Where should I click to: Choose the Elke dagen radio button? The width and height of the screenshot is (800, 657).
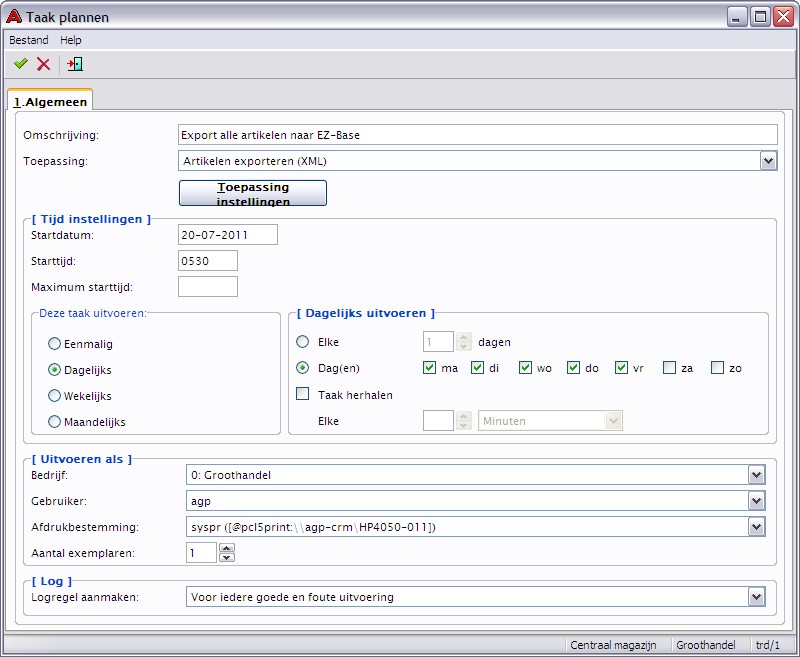[x=303, y=342]
